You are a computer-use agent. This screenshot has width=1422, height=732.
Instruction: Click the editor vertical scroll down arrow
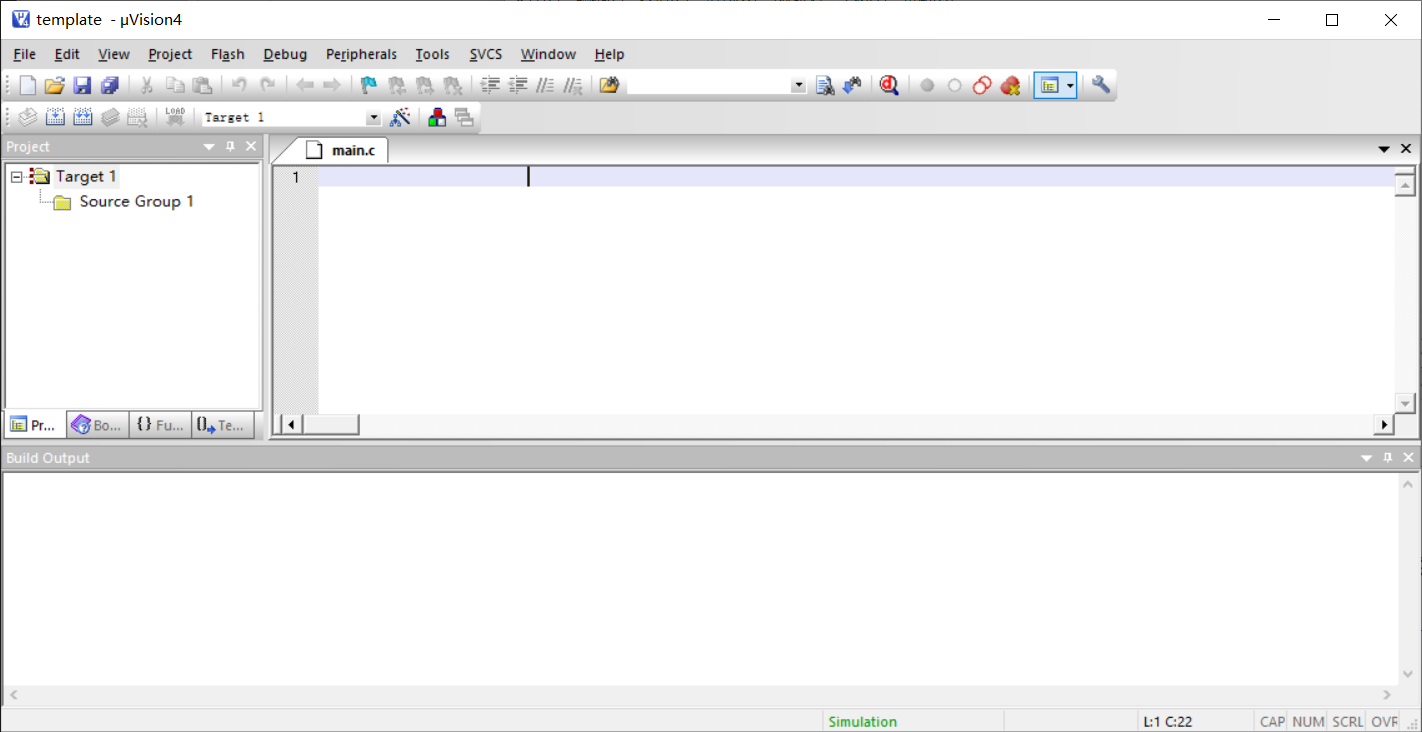[1404, 403]
